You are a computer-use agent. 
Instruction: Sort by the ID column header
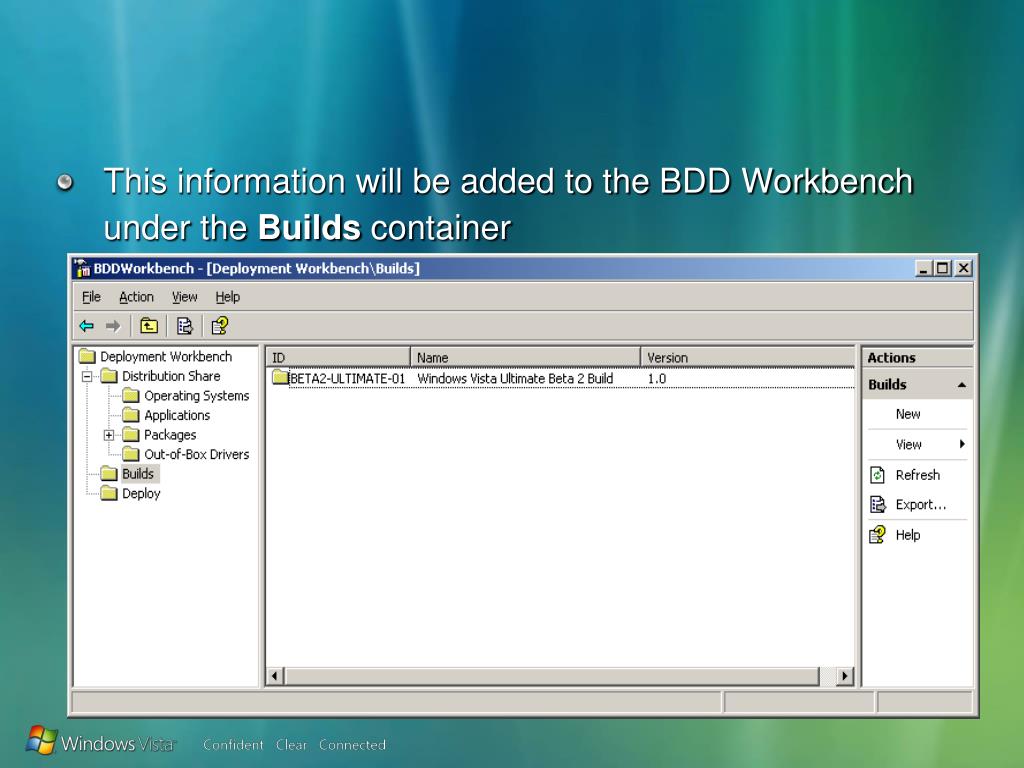(x=338, y=357)
